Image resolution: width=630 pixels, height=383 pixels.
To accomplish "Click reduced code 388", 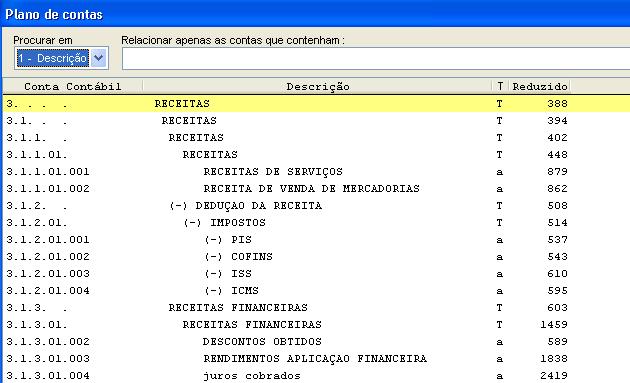I will click(557, 104).
